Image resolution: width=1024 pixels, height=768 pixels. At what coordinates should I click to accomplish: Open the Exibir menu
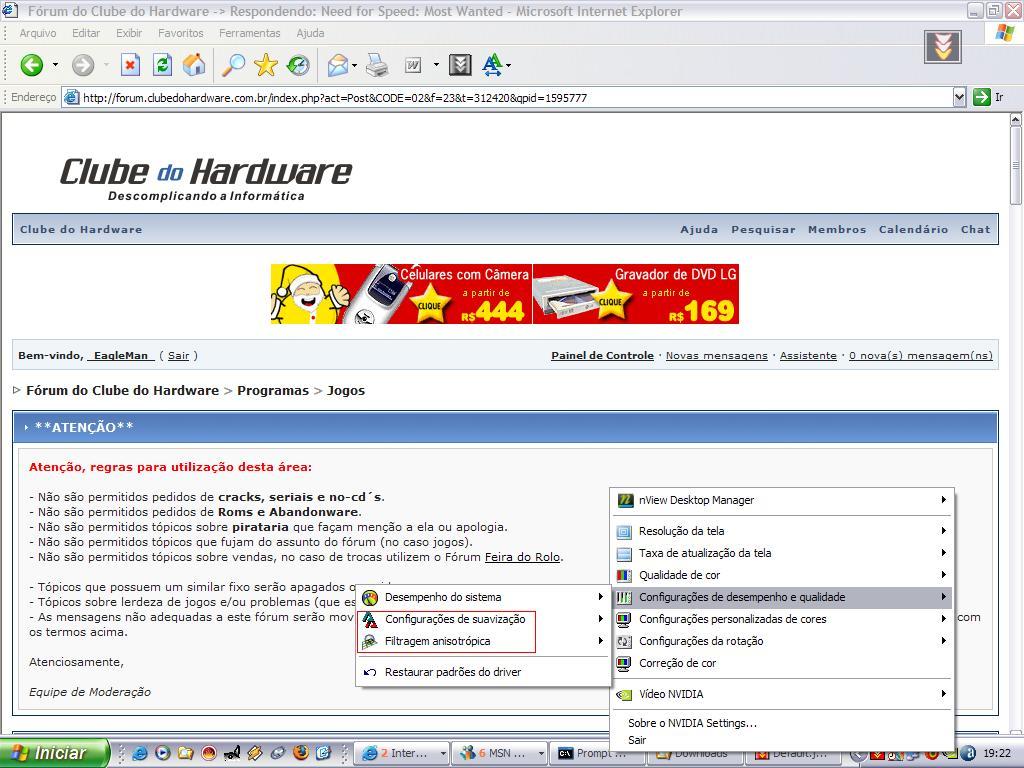coord(129,33)
